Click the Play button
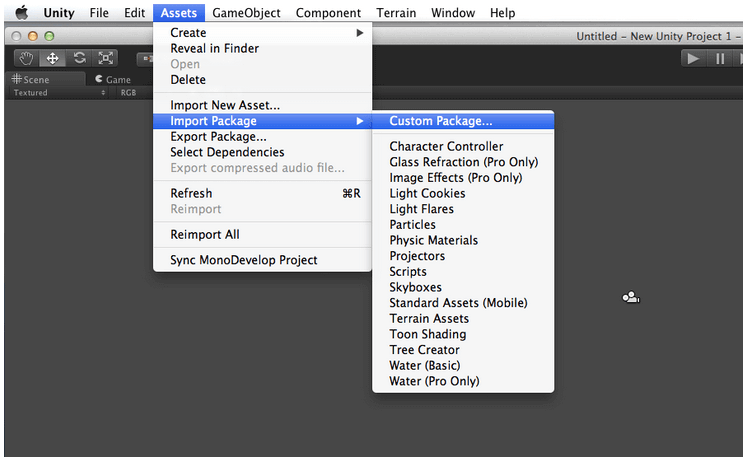The height and width of the screenshot is (458, 743). (693, 59)
